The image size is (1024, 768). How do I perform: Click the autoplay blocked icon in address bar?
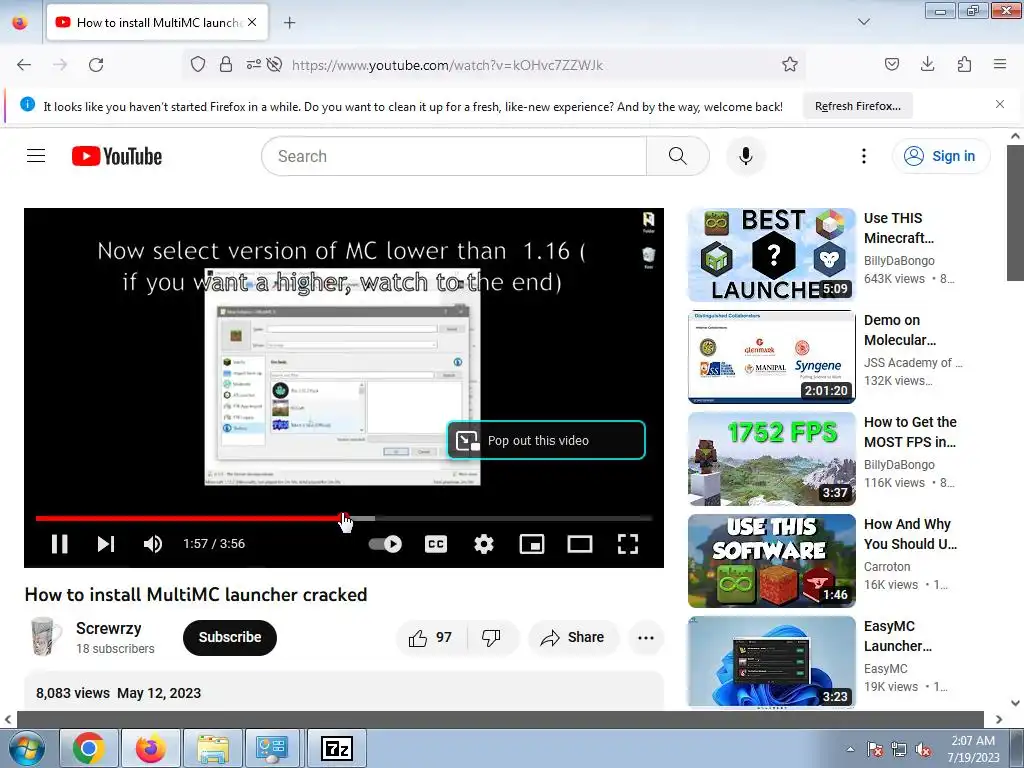tap(274, 64)
